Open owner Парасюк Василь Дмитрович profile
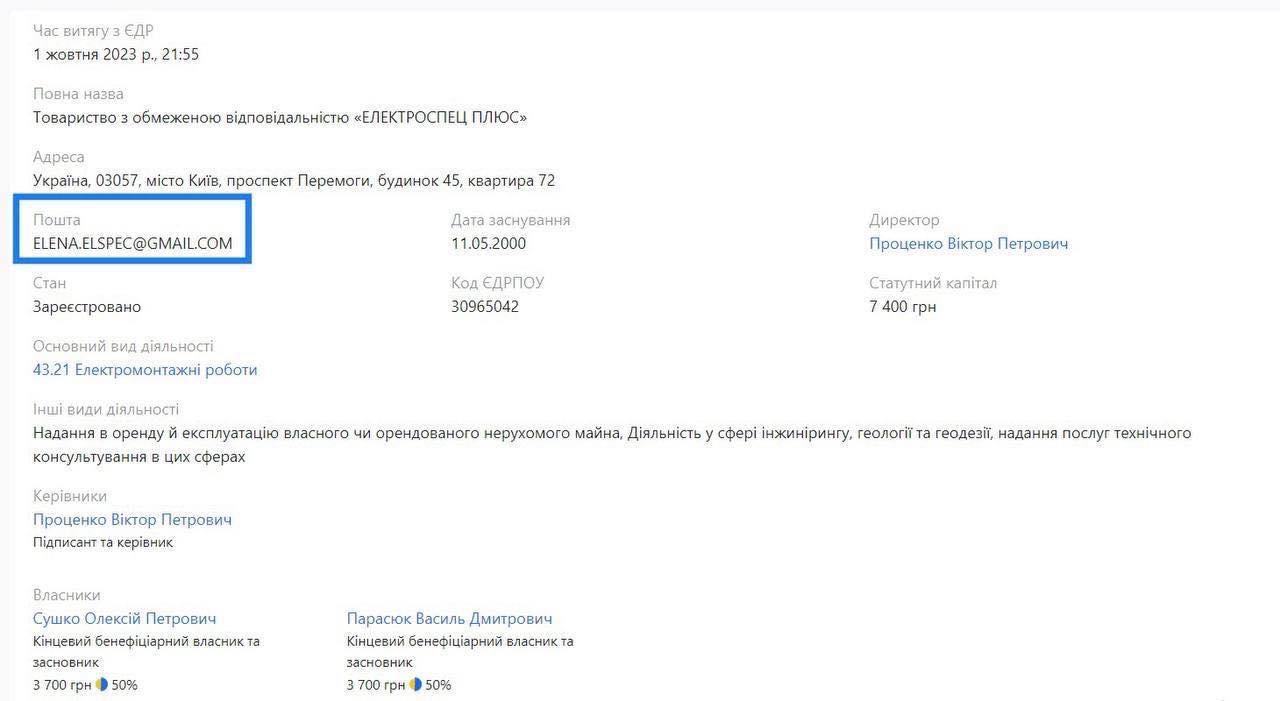The image size is (1280, 701). [x=449, y=619]
